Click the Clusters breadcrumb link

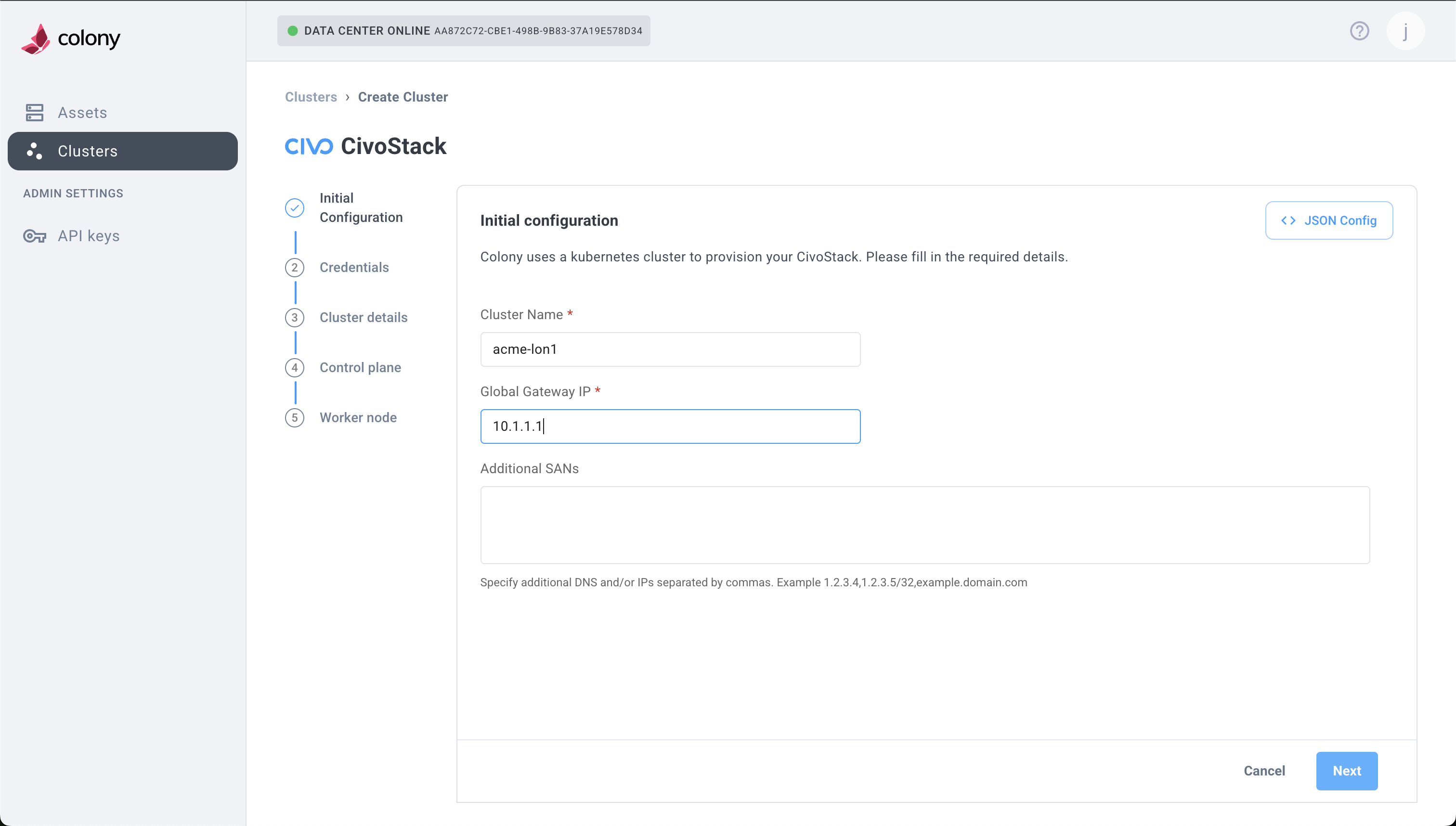click(x=311, y=97)
